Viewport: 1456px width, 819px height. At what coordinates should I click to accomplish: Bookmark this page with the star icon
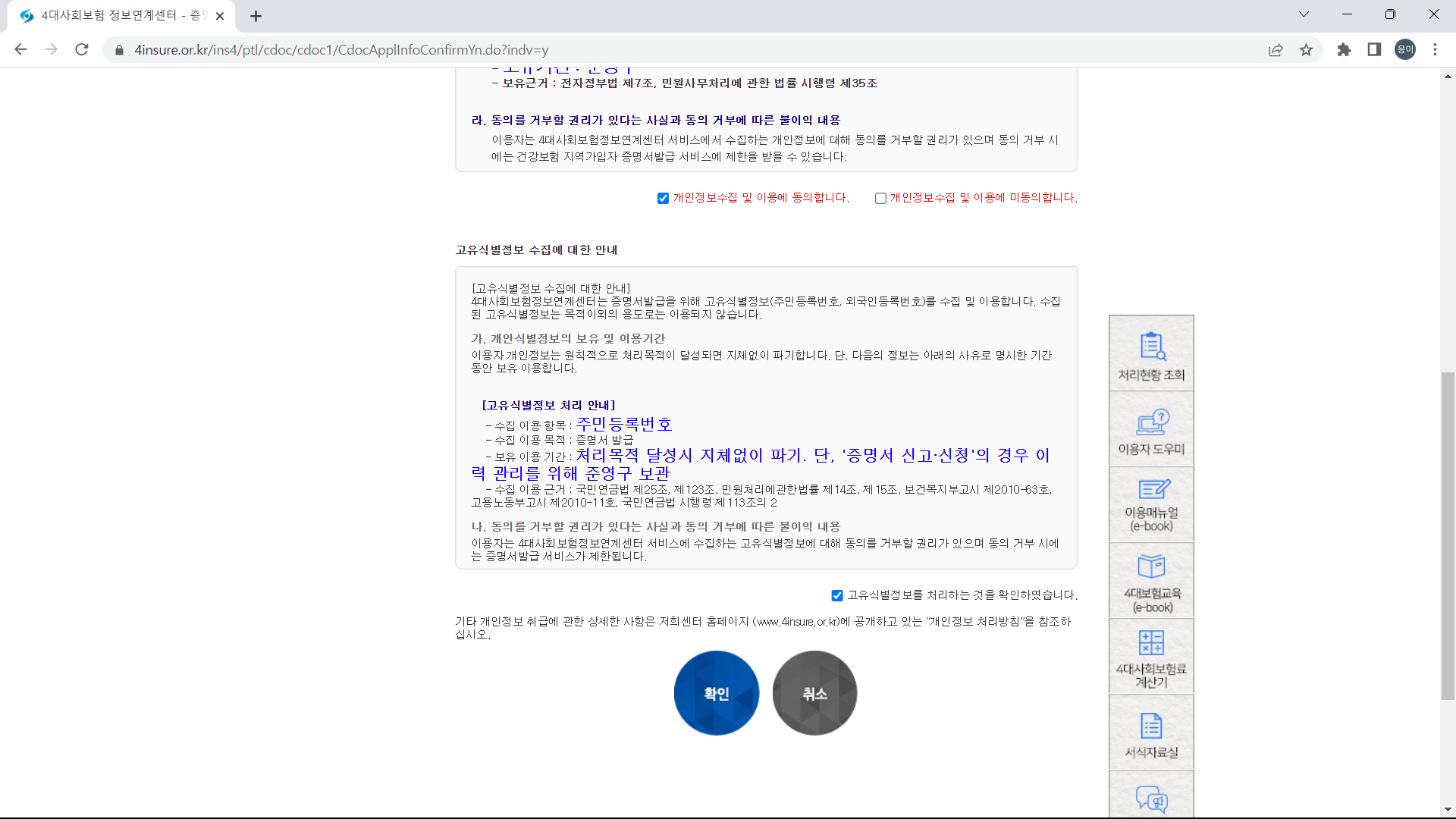(x=1307, y=50)
